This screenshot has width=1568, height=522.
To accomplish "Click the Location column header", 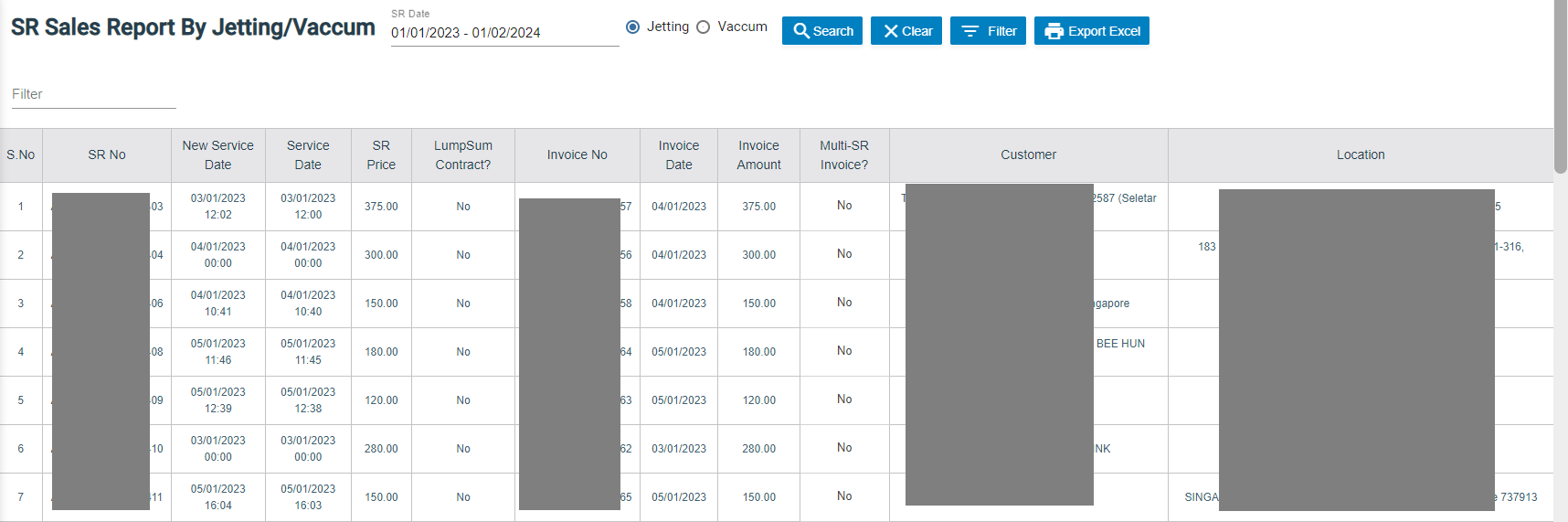I will coord(1360,155).
